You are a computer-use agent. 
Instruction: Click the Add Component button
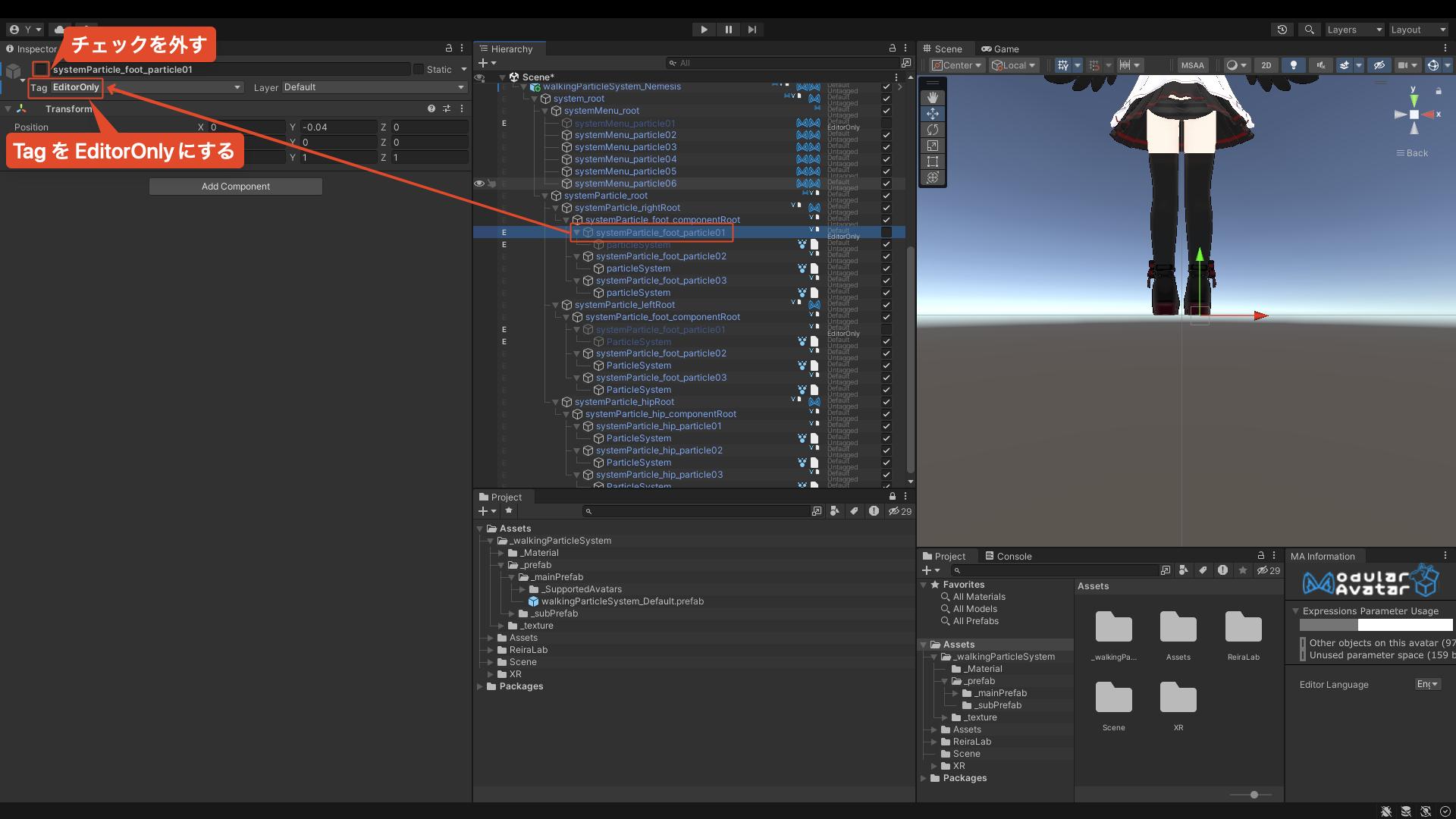coord(236,187)
